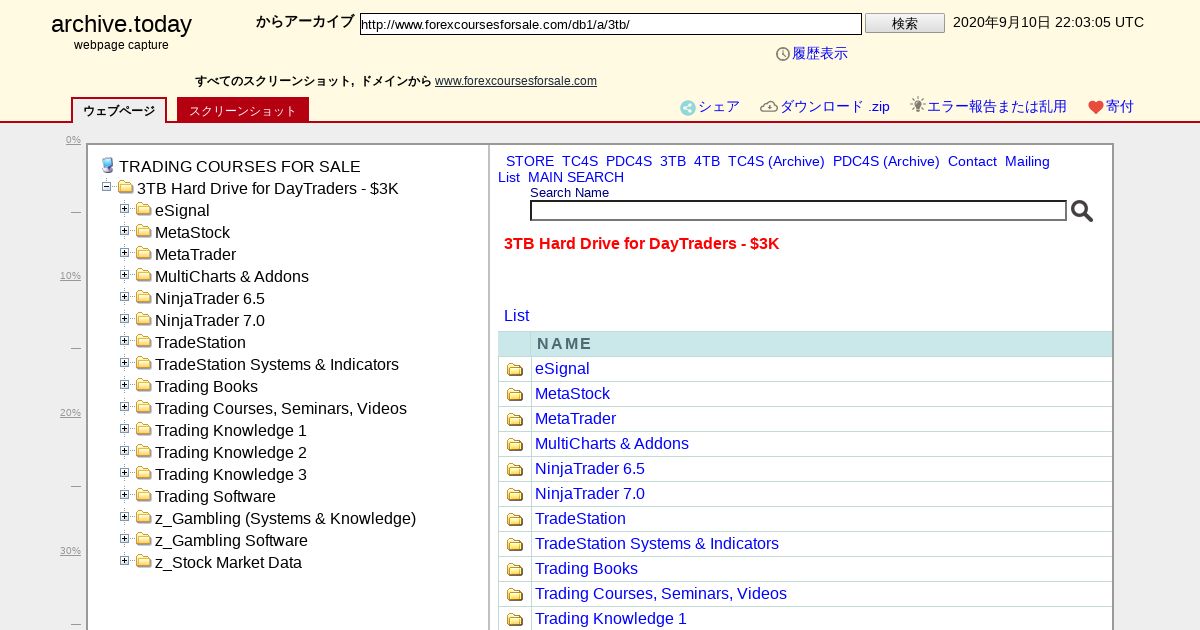Viewport: 1200px width, 630px height.
Task: Select NinjaTrader 7.0 in the tree
Action: coord(210,320)
